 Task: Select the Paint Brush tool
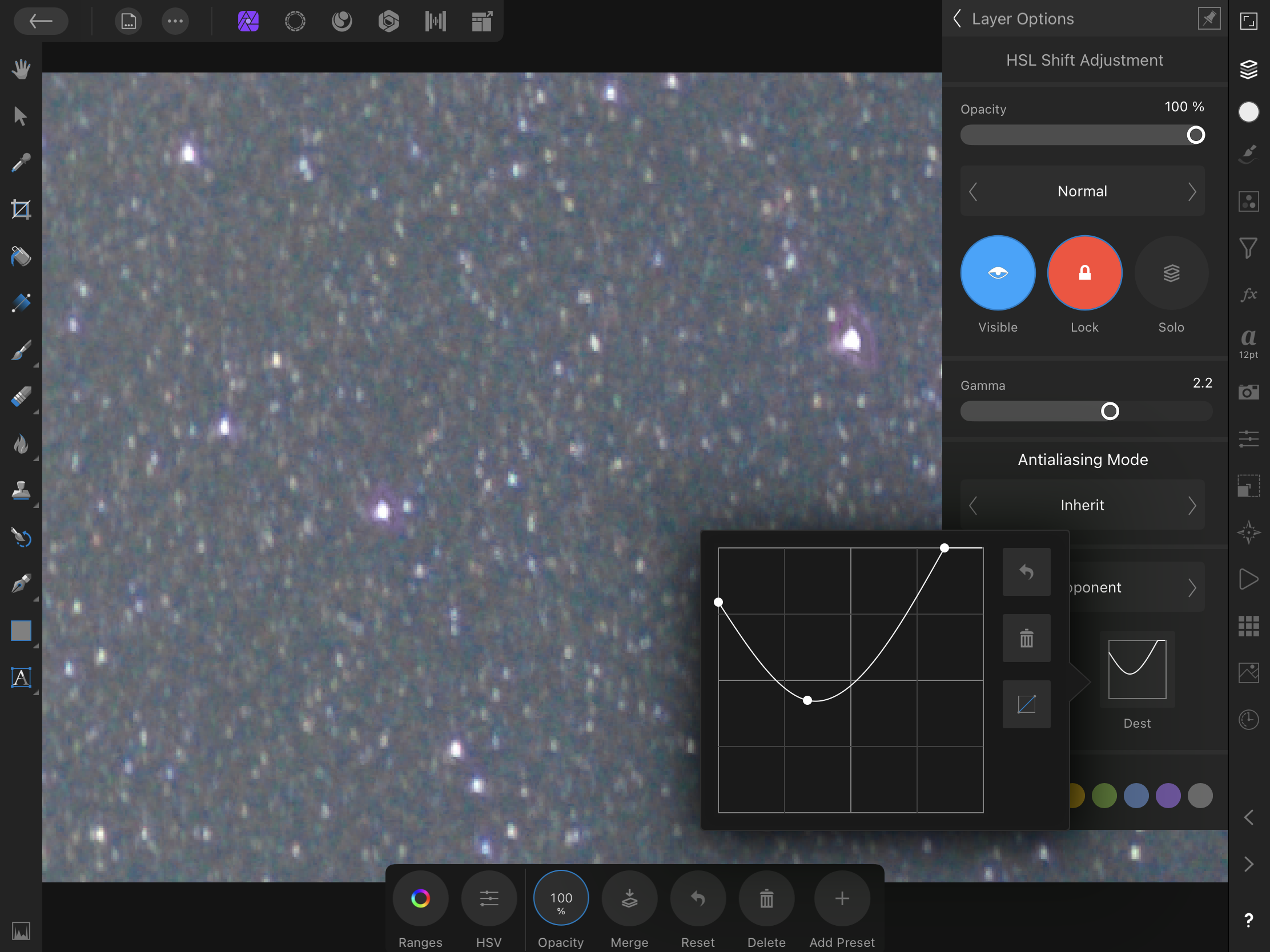pos(21,350)
